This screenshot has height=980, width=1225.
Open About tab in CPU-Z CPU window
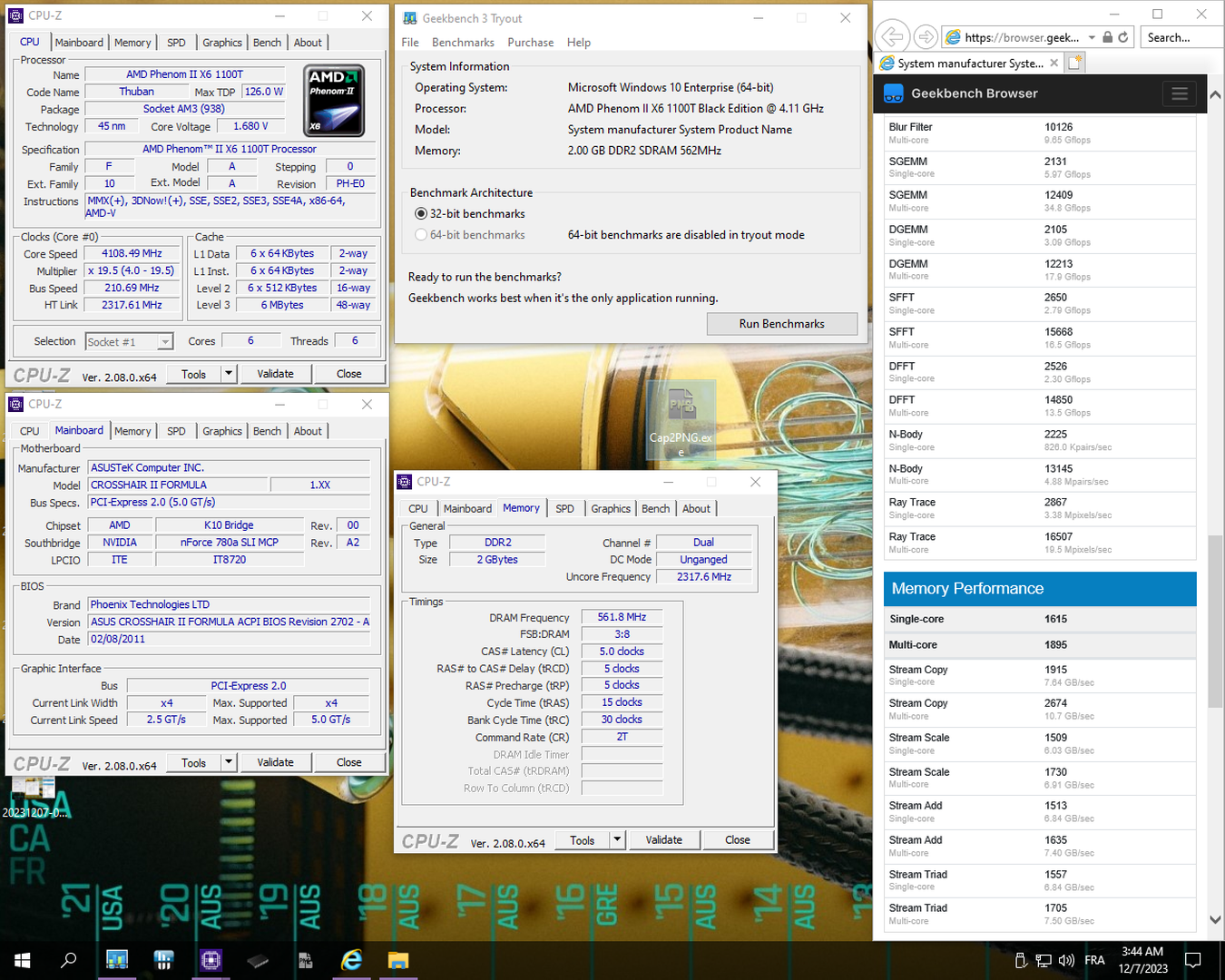point(308,43)
